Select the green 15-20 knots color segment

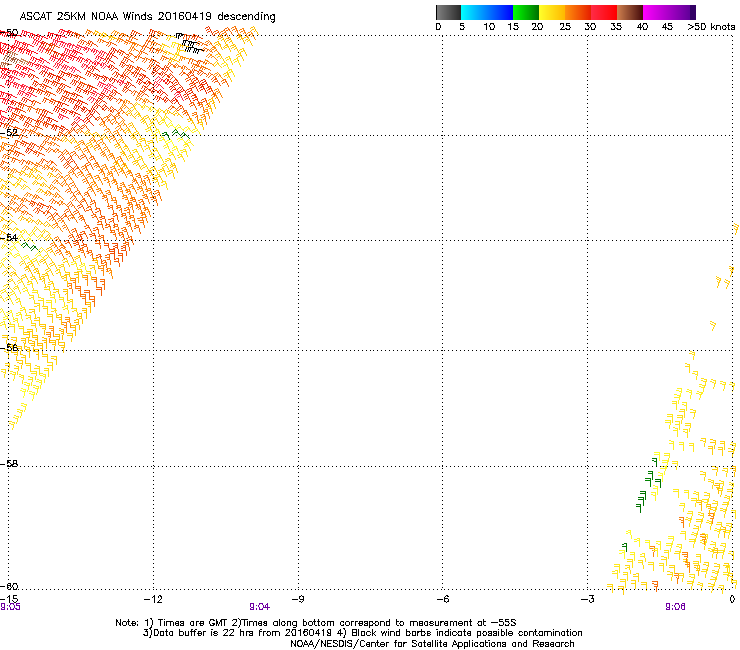pyautogui.click(x=526, y=12)
